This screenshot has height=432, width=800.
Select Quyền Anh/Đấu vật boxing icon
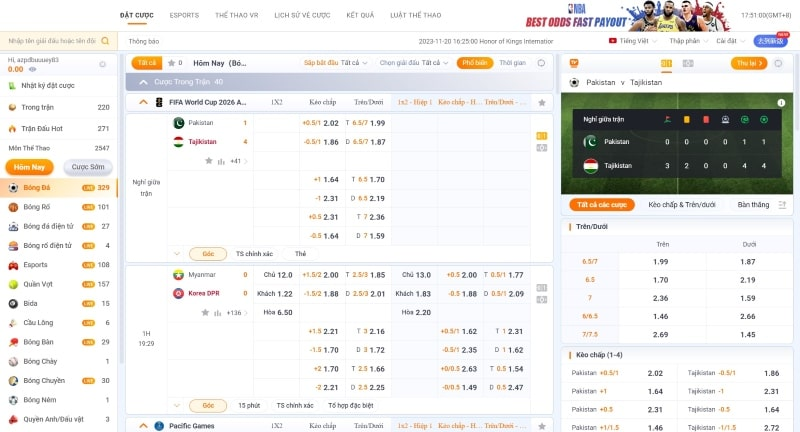click(13, 419)
